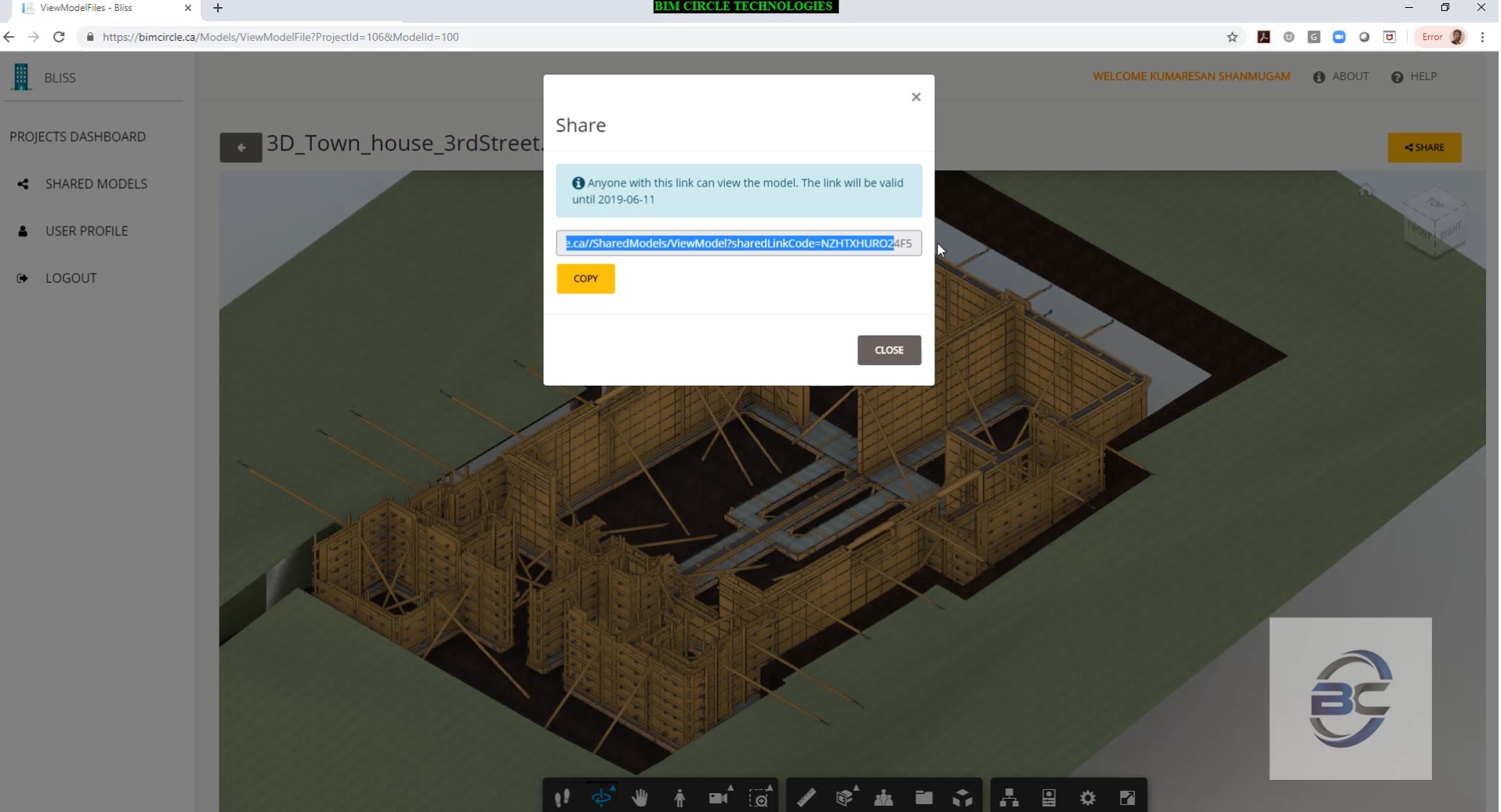Click the people group icon in viewer toolbar
This screenshot has height=812, width=1501.
[x=883, y=798]
